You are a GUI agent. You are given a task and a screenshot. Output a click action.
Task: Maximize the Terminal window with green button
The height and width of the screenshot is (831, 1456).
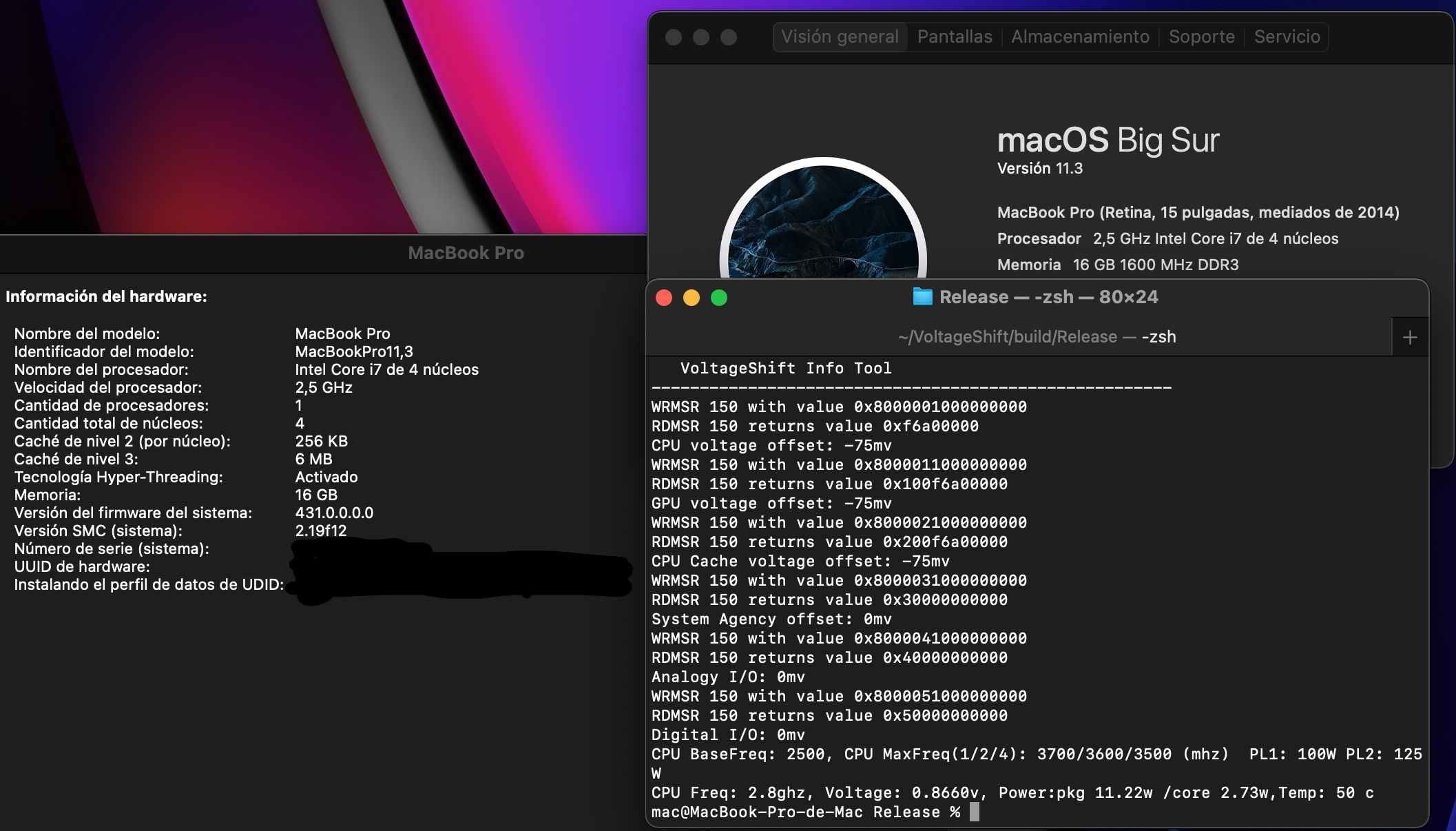(x=719, y=298)
